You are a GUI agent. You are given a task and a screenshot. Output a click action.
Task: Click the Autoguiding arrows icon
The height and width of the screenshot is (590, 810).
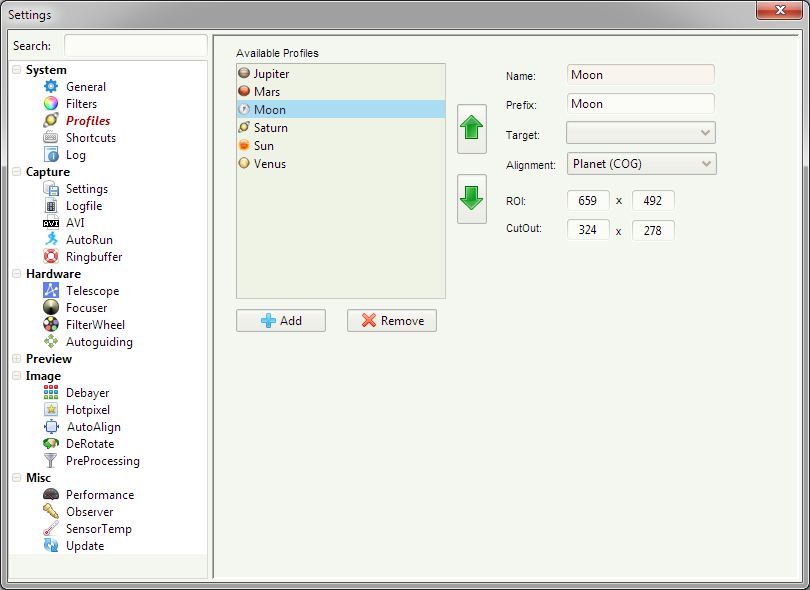click(51, 341)
